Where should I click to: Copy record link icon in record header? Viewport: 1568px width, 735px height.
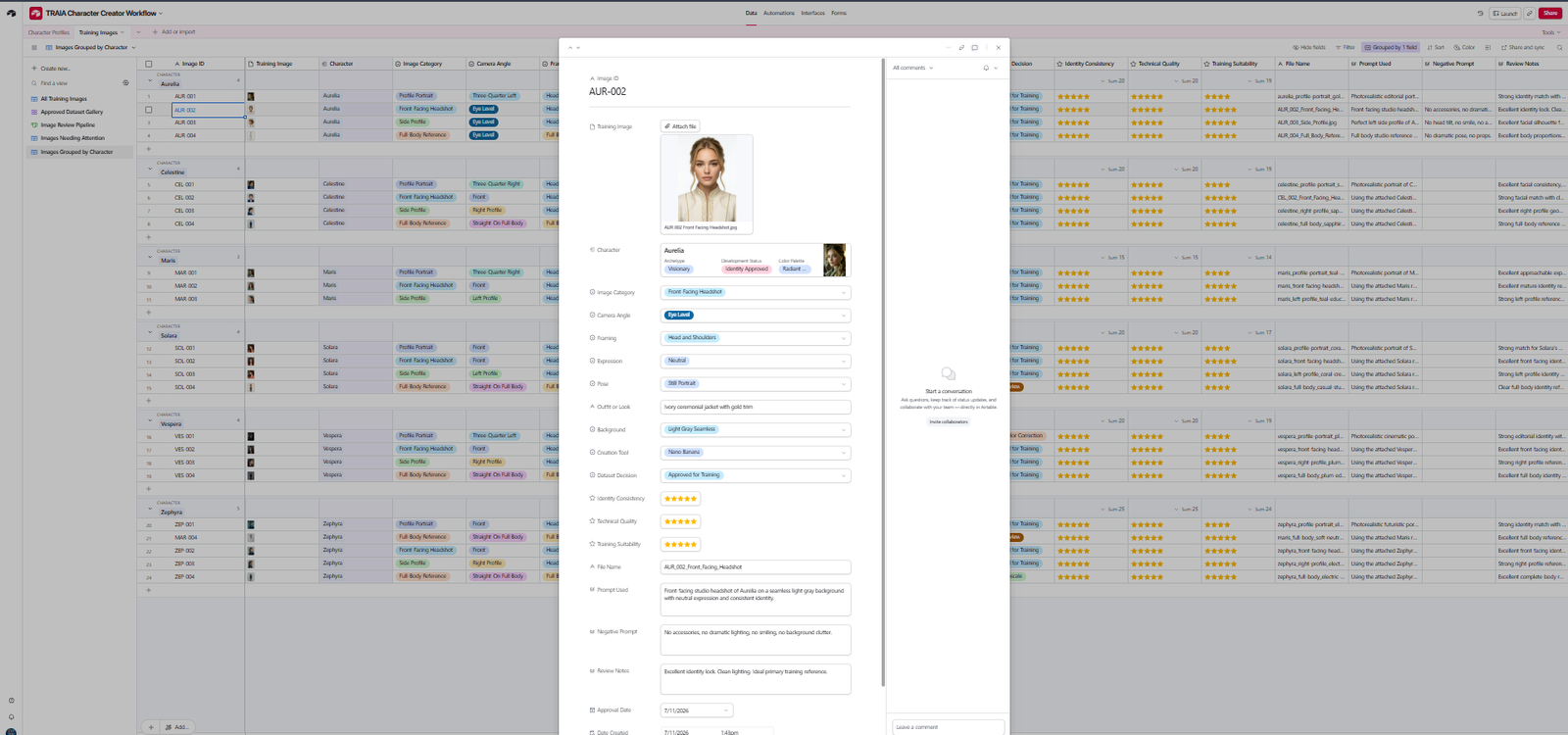coord(961,47)
